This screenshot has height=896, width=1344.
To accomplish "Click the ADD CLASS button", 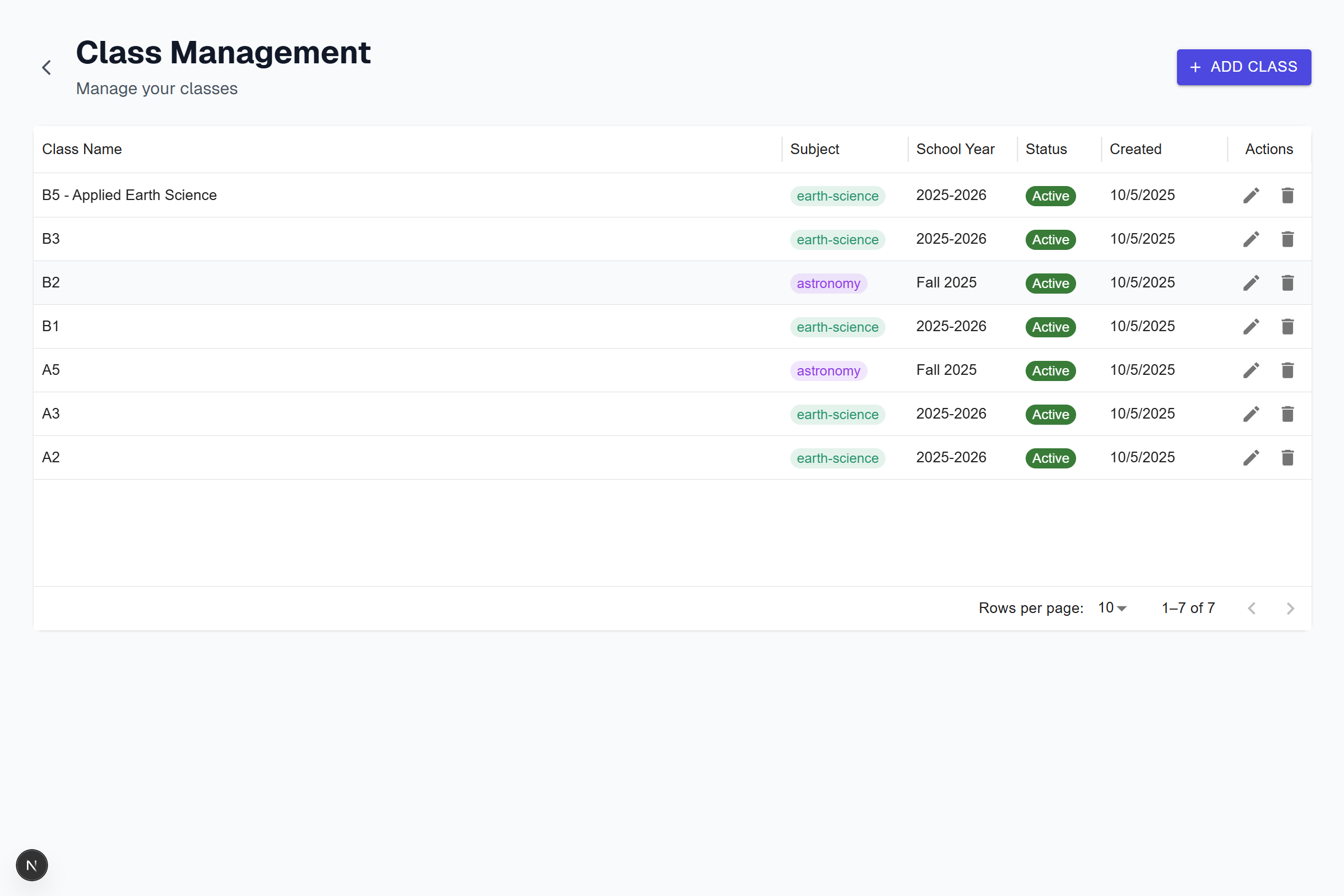I will pos(1244,67).
